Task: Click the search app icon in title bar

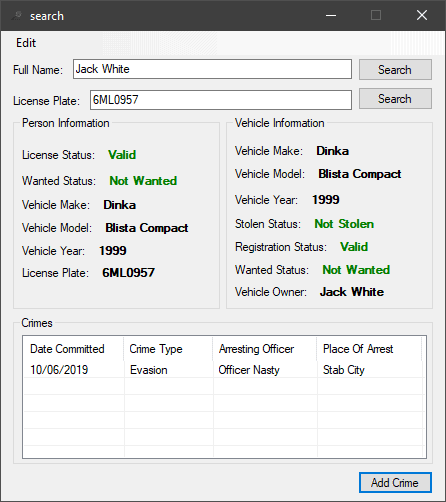Action: coord(17,16)
